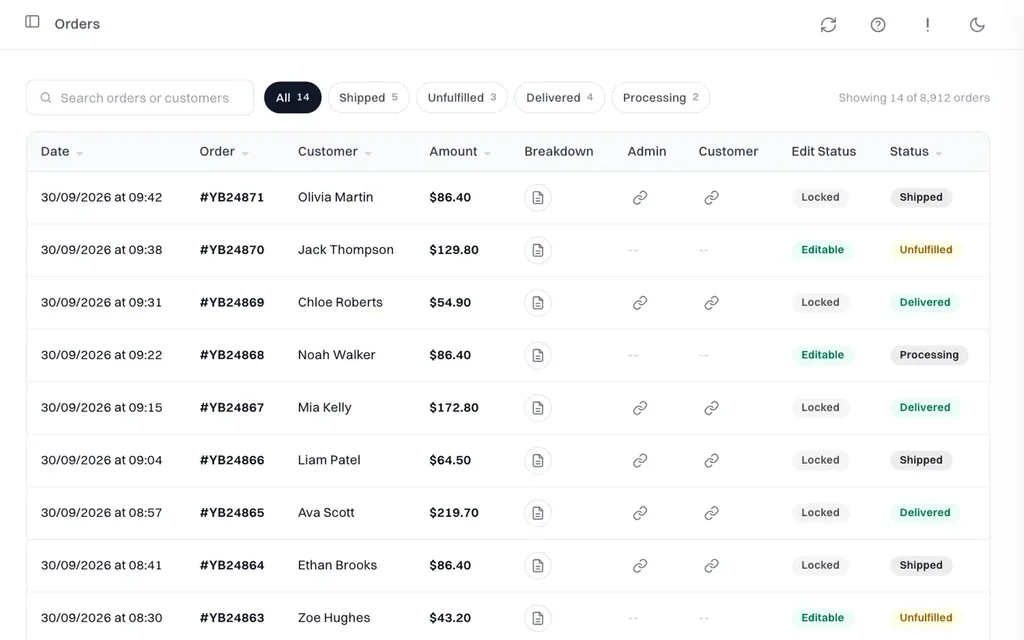Filter by Unfulfilled orders
1024x640 pixels.
coord(462,97)
